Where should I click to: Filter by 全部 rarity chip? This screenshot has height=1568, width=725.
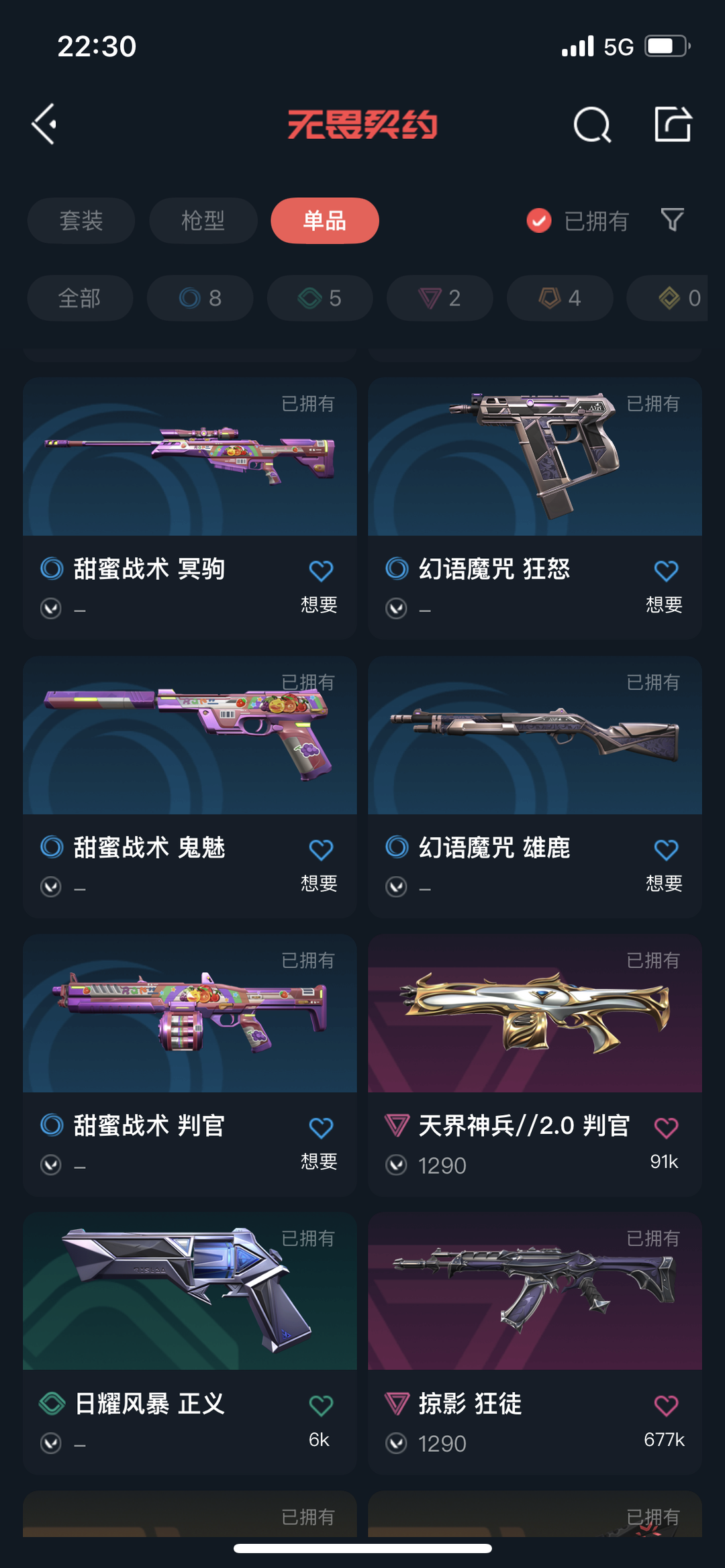[x=80, y=298]
